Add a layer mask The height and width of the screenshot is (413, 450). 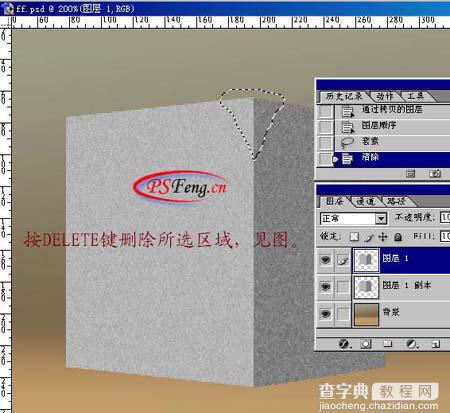tap(366, 343)
